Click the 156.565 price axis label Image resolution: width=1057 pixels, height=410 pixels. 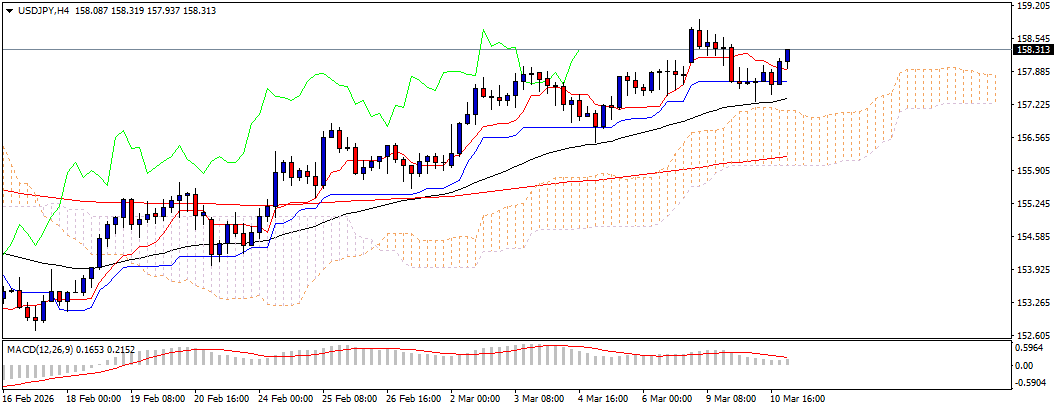[x=1034, y=138]
